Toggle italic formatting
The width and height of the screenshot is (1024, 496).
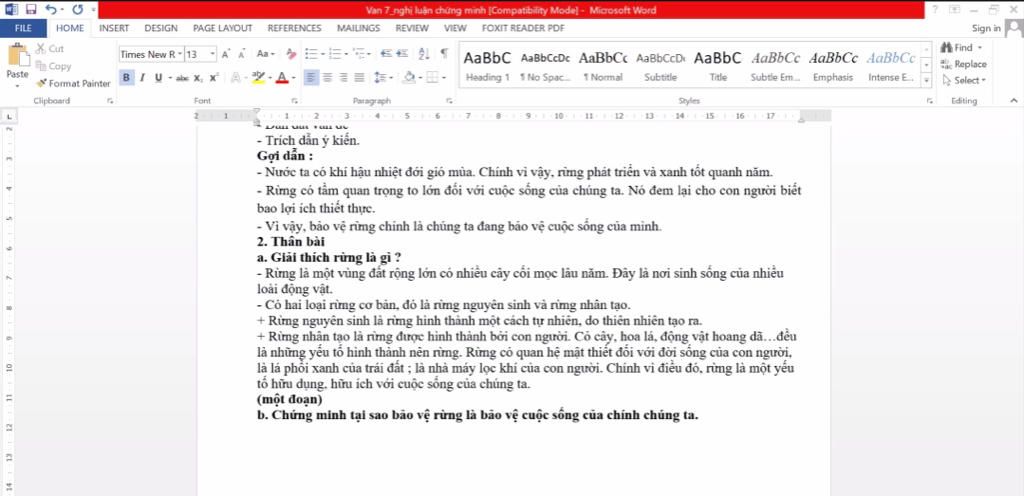pos(142,78)
